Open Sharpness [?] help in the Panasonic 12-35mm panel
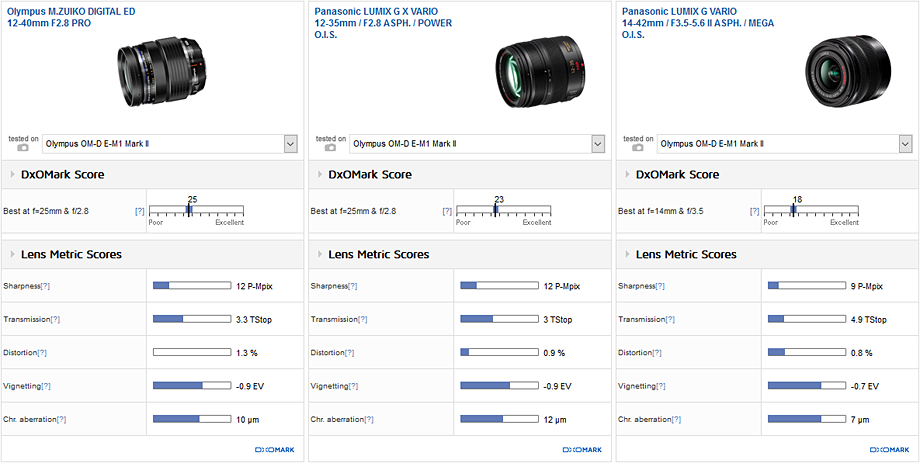The width and height of the screenshot is (920, 463). pos(353,286)
